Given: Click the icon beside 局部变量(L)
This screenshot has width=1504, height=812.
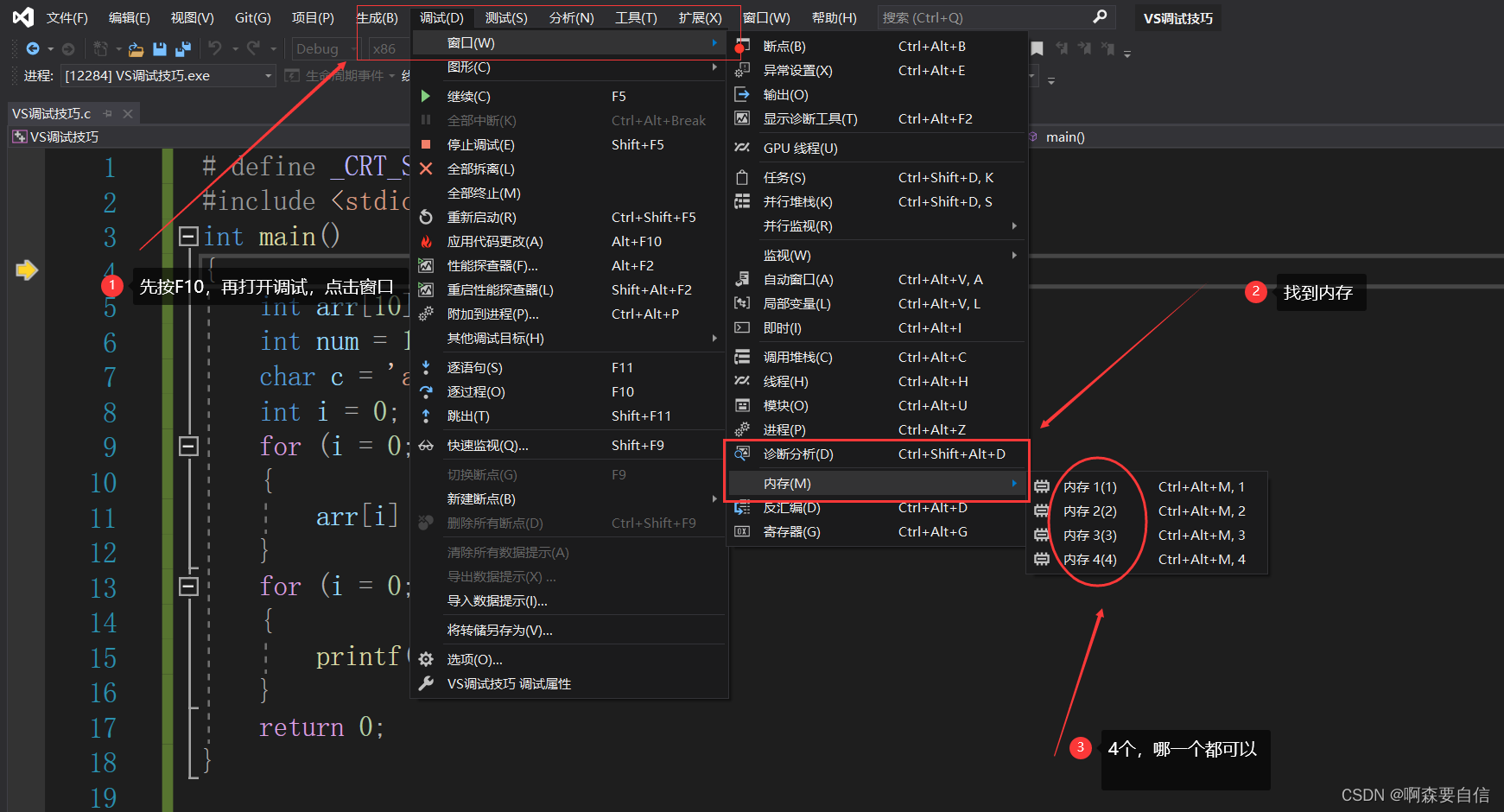Looking at the screenshot, I should [x=742, y=303].
